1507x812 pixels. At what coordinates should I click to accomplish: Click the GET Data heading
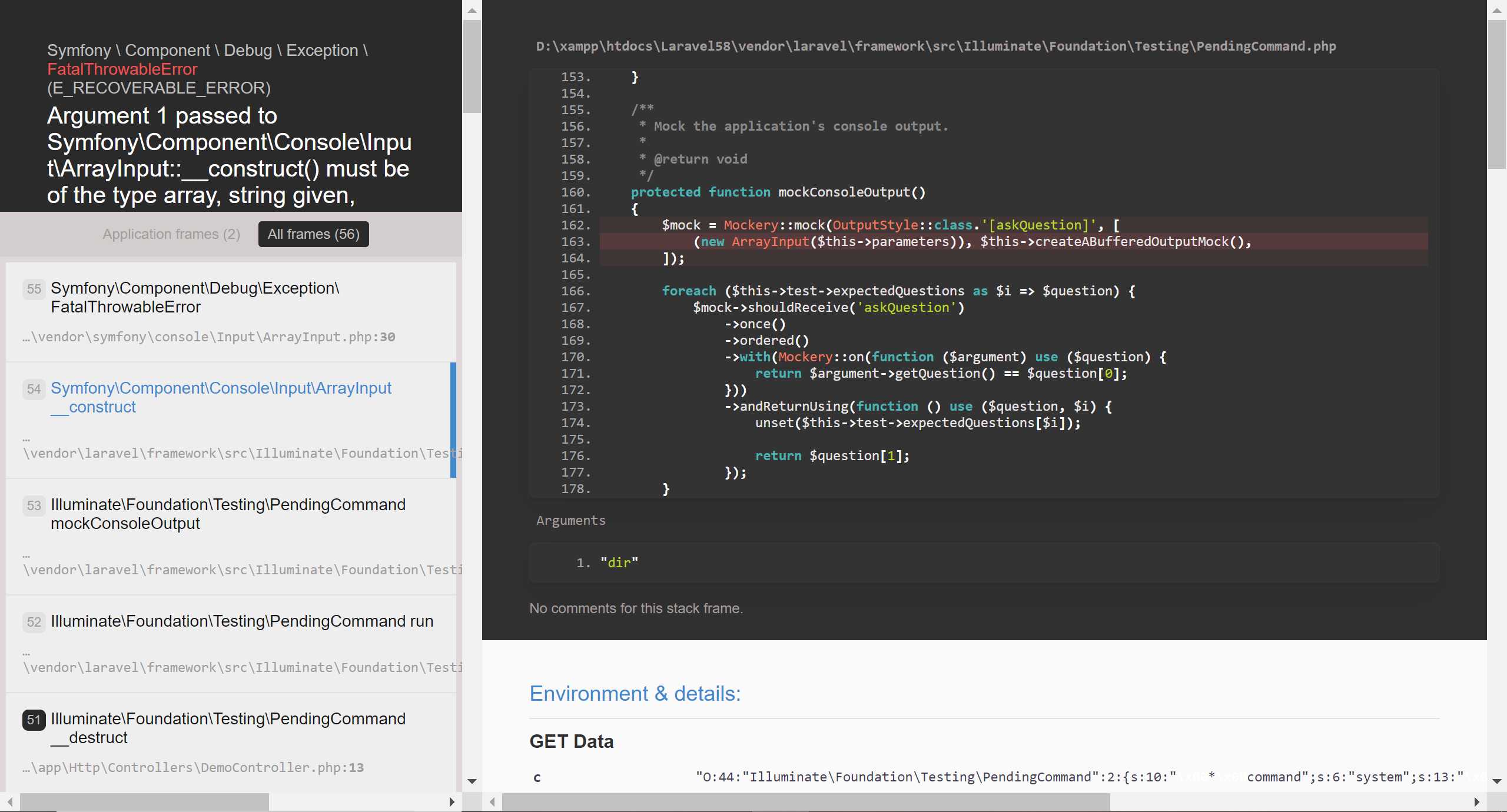571,741
